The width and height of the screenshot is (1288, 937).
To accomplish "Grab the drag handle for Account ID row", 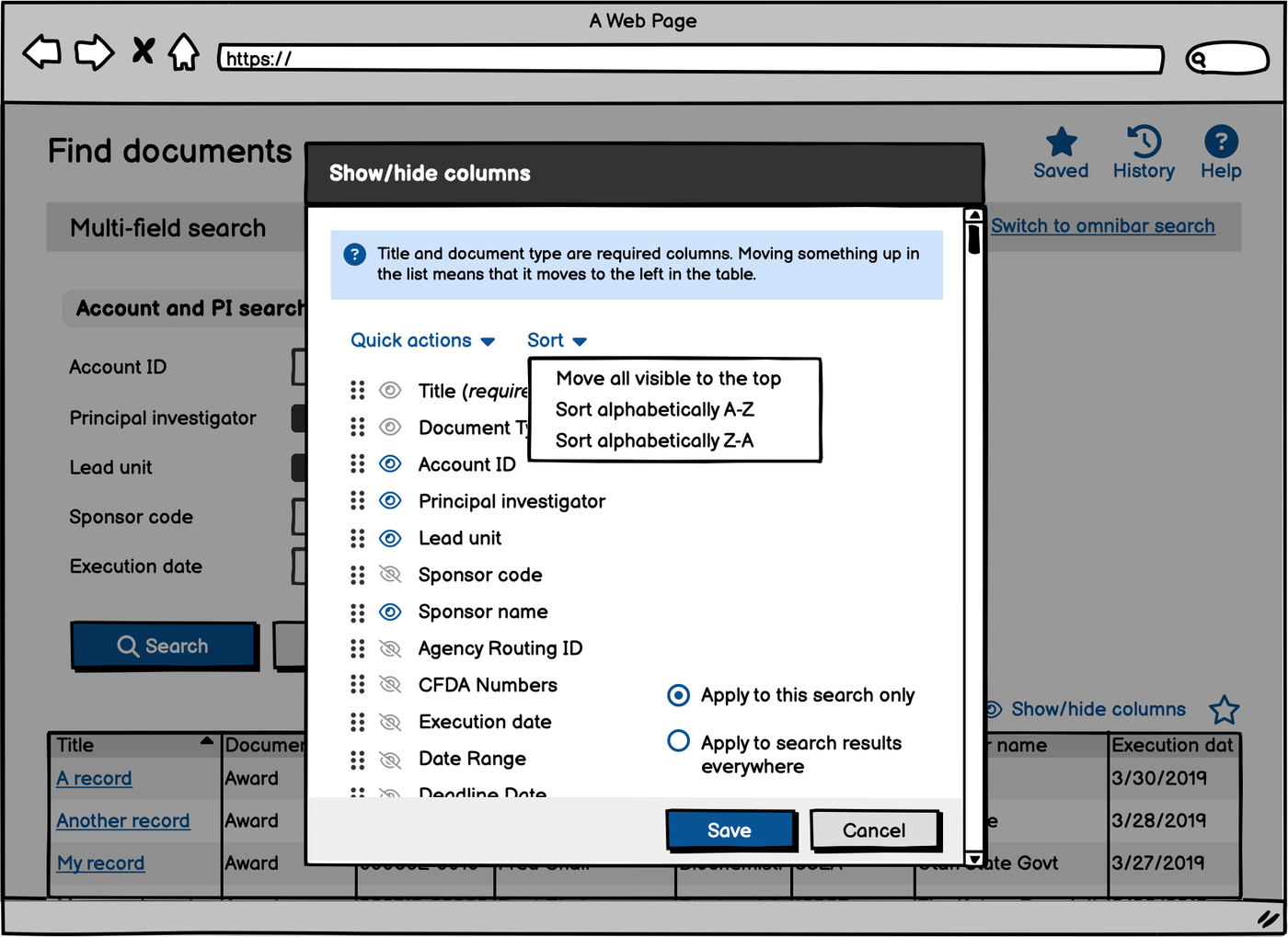I will (358, 464).
